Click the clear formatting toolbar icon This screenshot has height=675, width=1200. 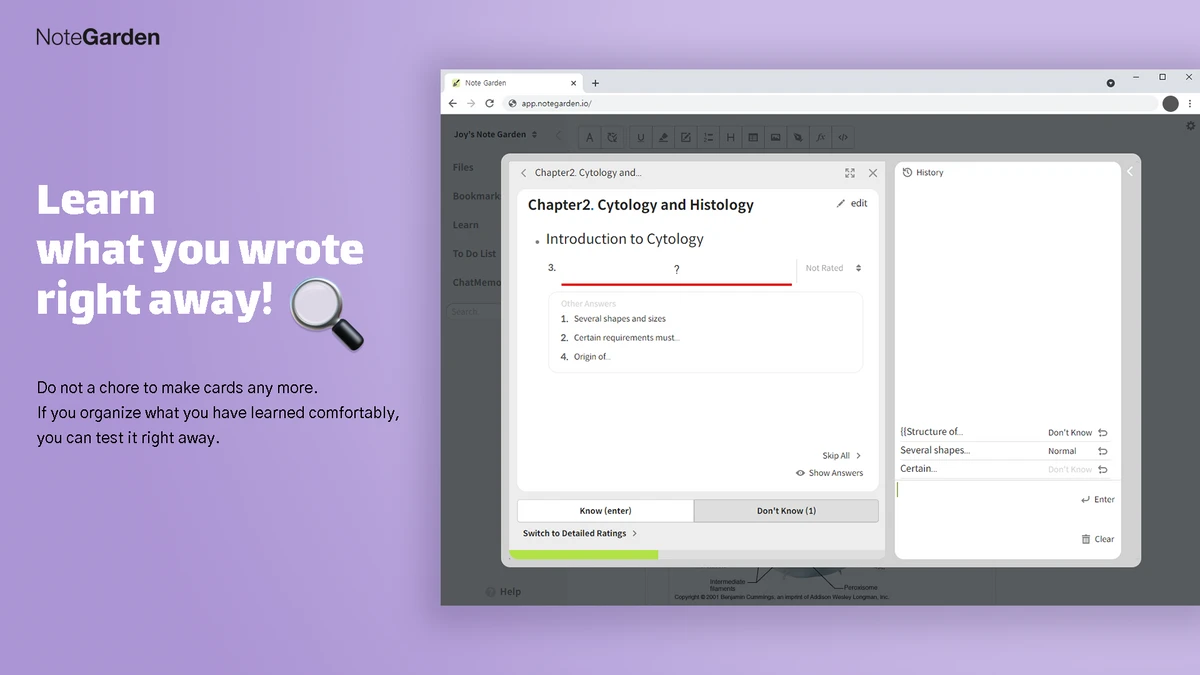(x=612, y=138)
